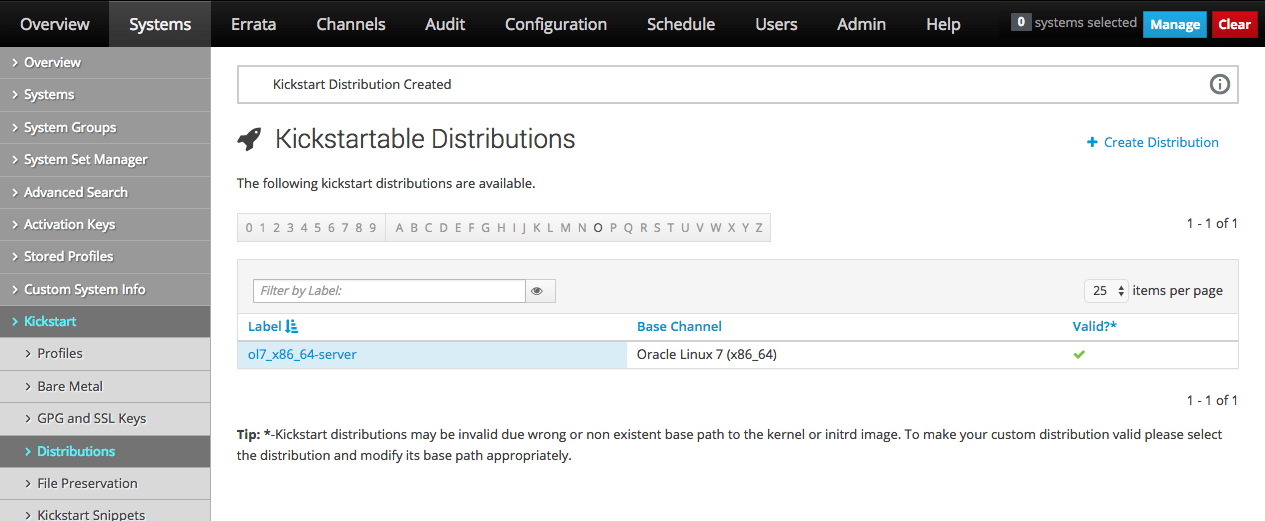
Task: Collapse the Kickstart sidebar section
Action: click(x=105, y=321)
